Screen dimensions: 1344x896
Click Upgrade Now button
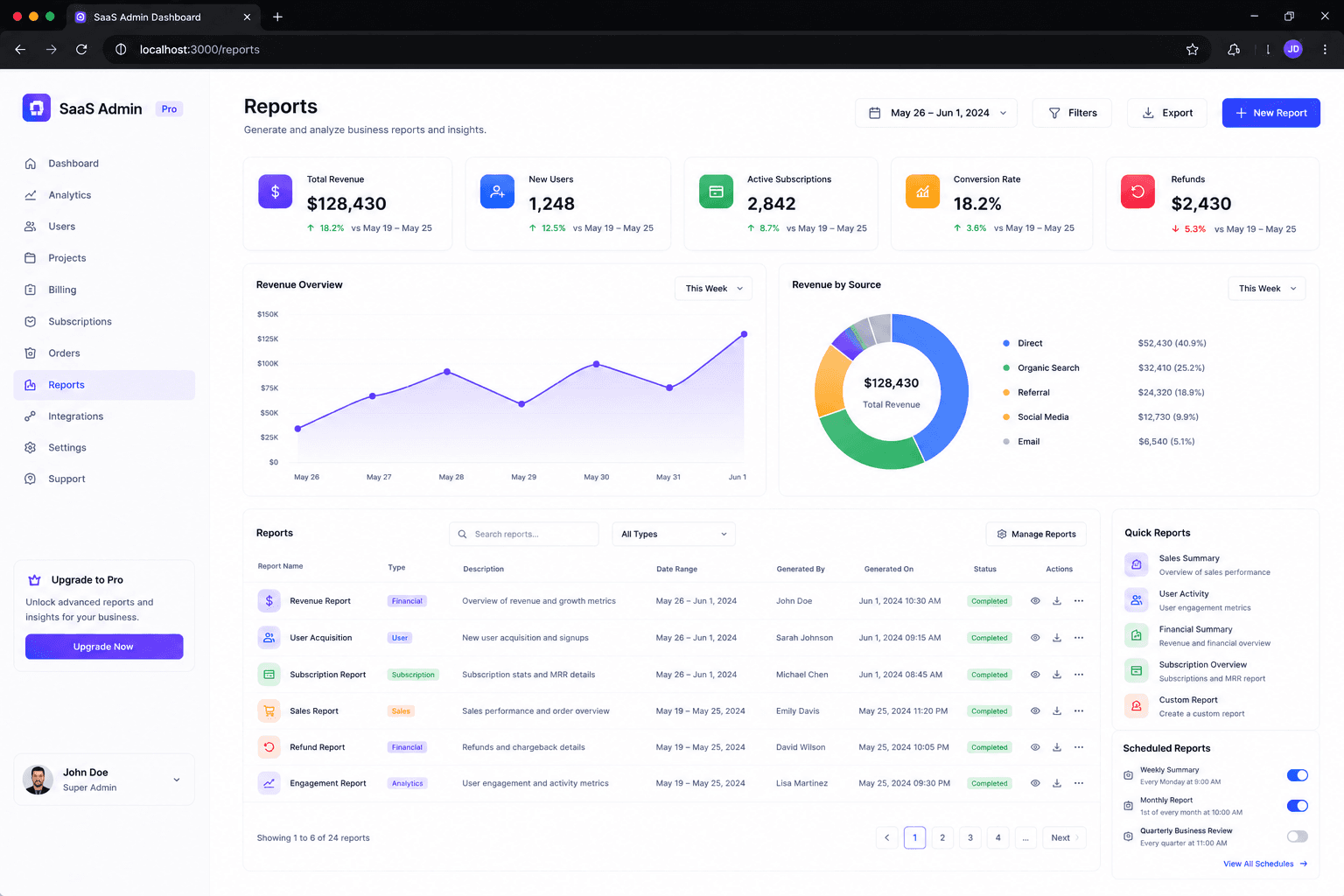(x=104, y=647)
